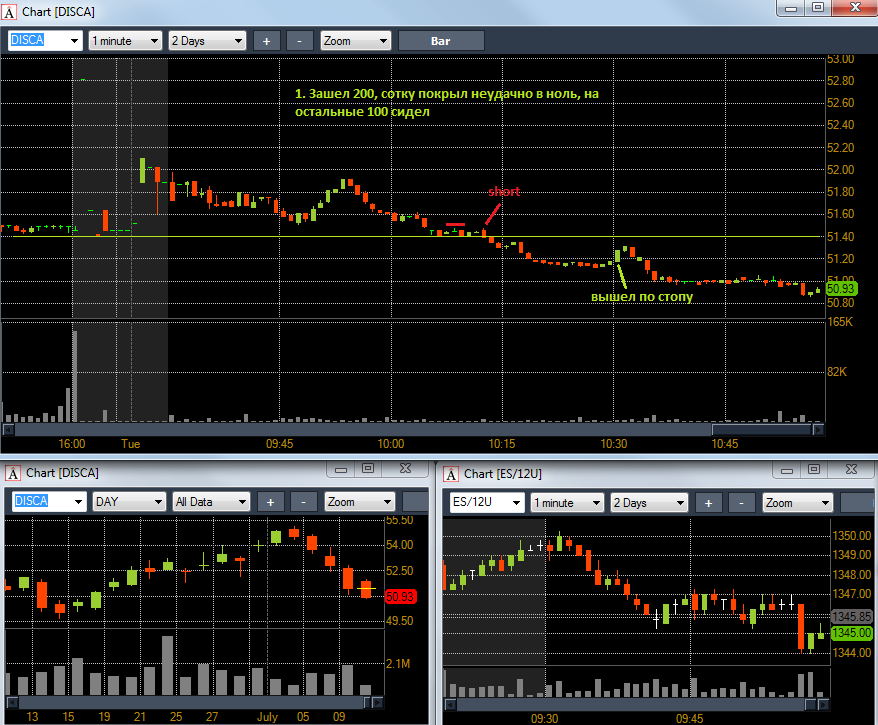Click the plus button in the ES/12U chart
Screen dimensions: 878x725
pos(709,502)
